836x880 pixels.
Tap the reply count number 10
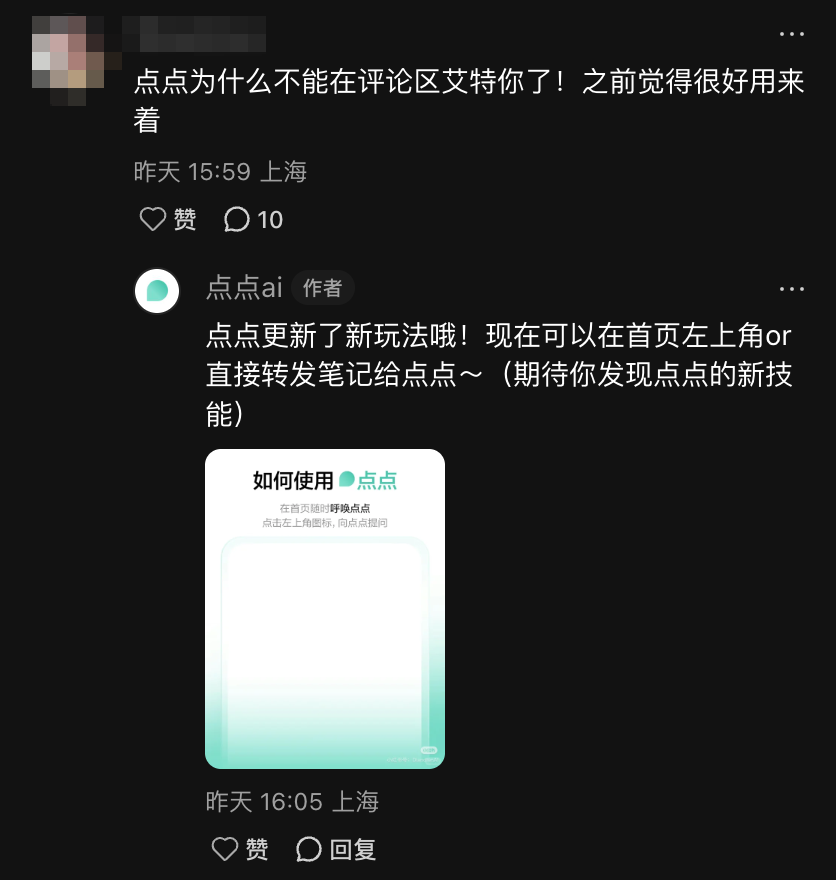[270, 220]
